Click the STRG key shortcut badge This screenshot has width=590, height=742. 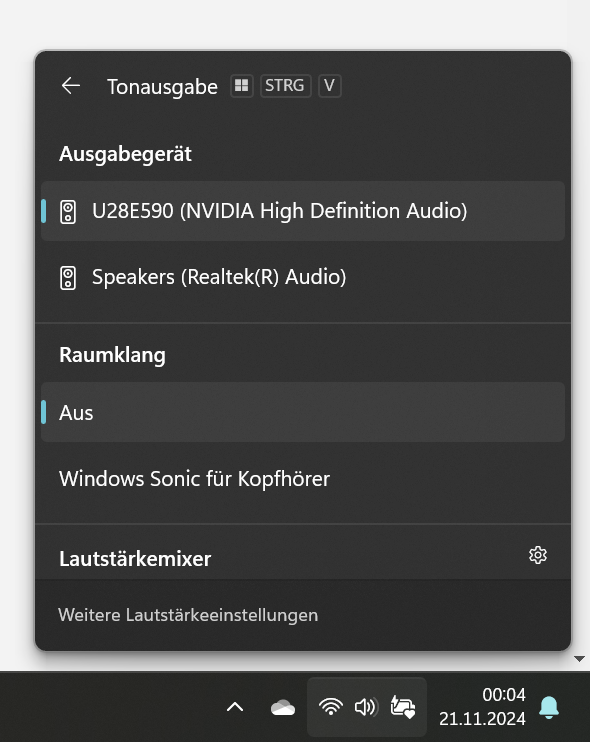pyautogui.click(x=285, y=86)
